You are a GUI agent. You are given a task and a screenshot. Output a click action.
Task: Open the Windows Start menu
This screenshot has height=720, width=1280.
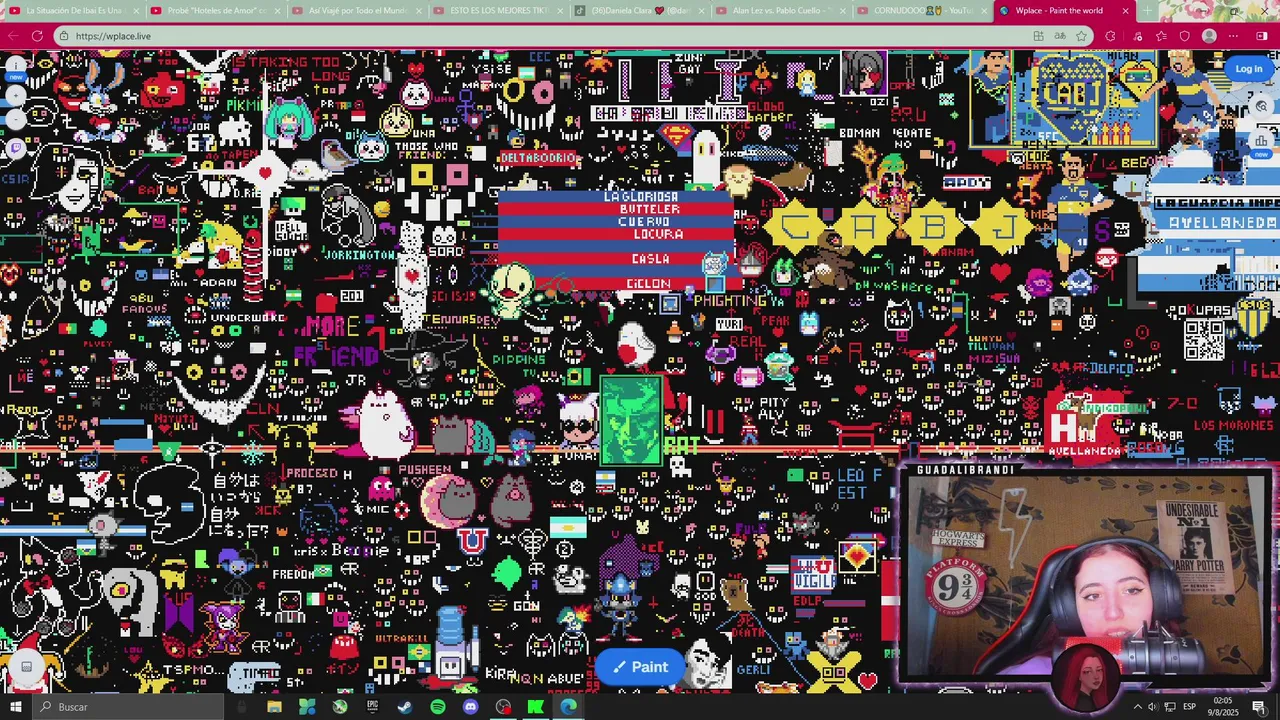click(16, 707)
